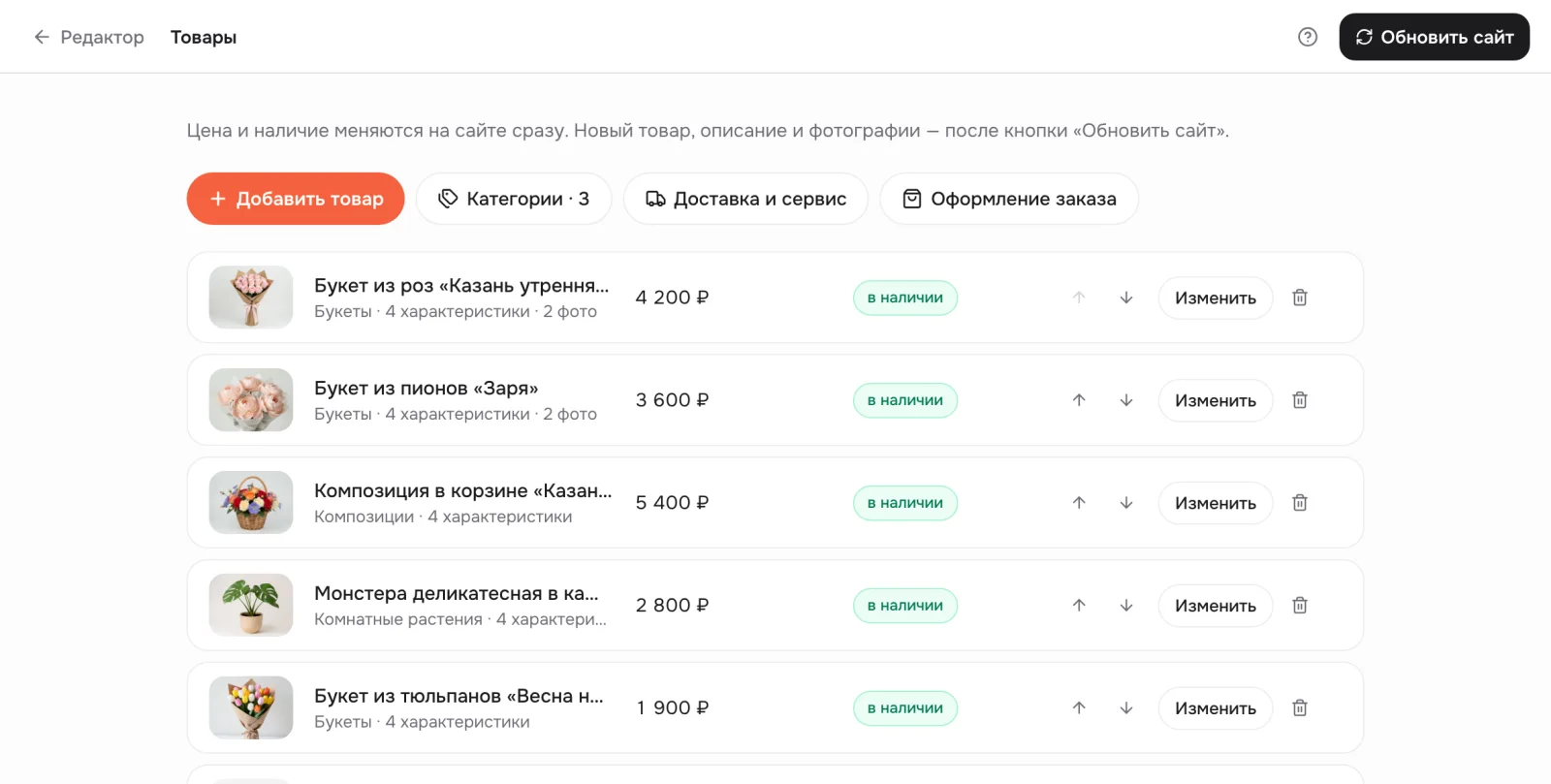Move the Монстера plant up
Screen dimensions: 1551x784
1079,606
